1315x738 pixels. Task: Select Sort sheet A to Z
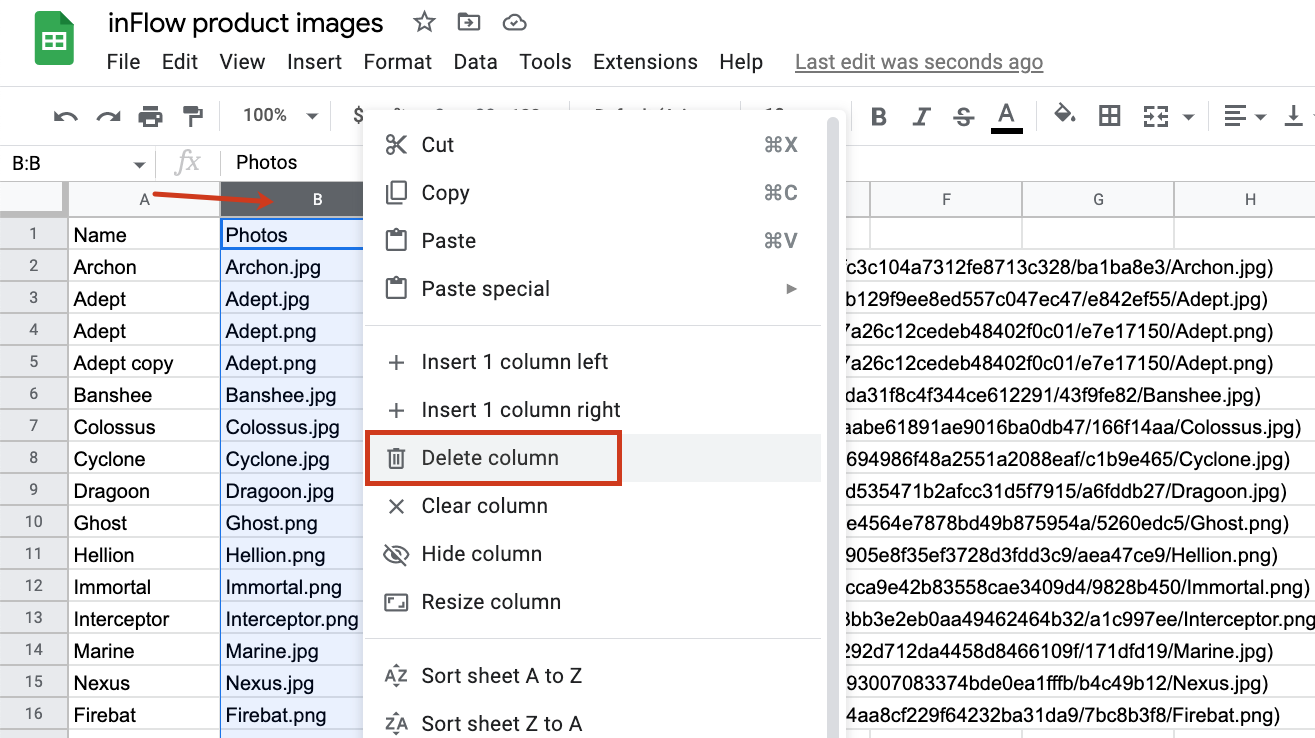pyautogui.click(x=593, y=676)
